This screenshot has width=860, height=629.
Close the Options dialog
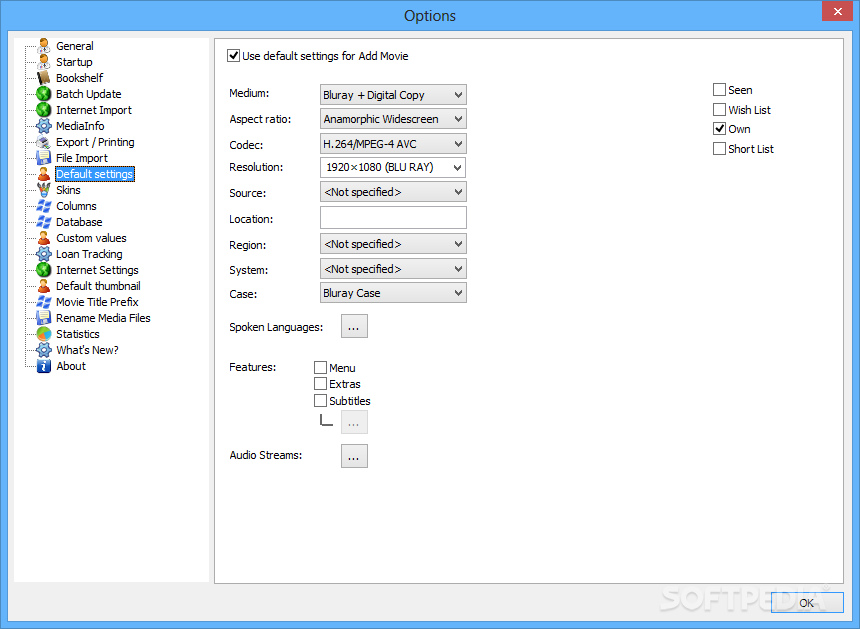[837, 11]
